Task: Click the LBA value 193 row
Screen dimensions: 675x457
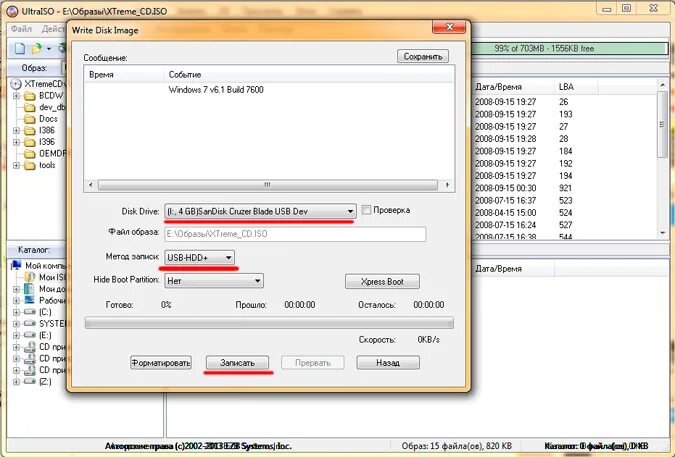Action: tap(565, 114)
